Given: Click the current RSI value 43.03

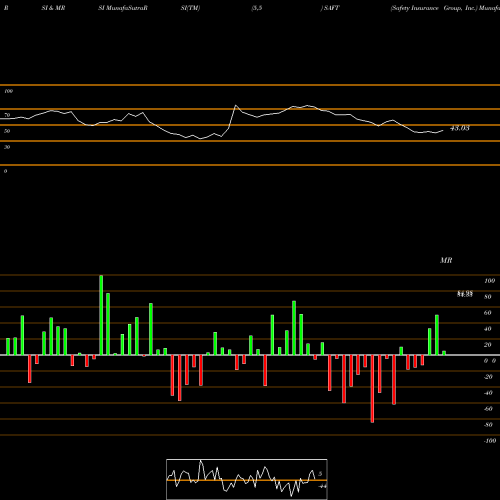Looking at the screenshot, I should (460, 128).
